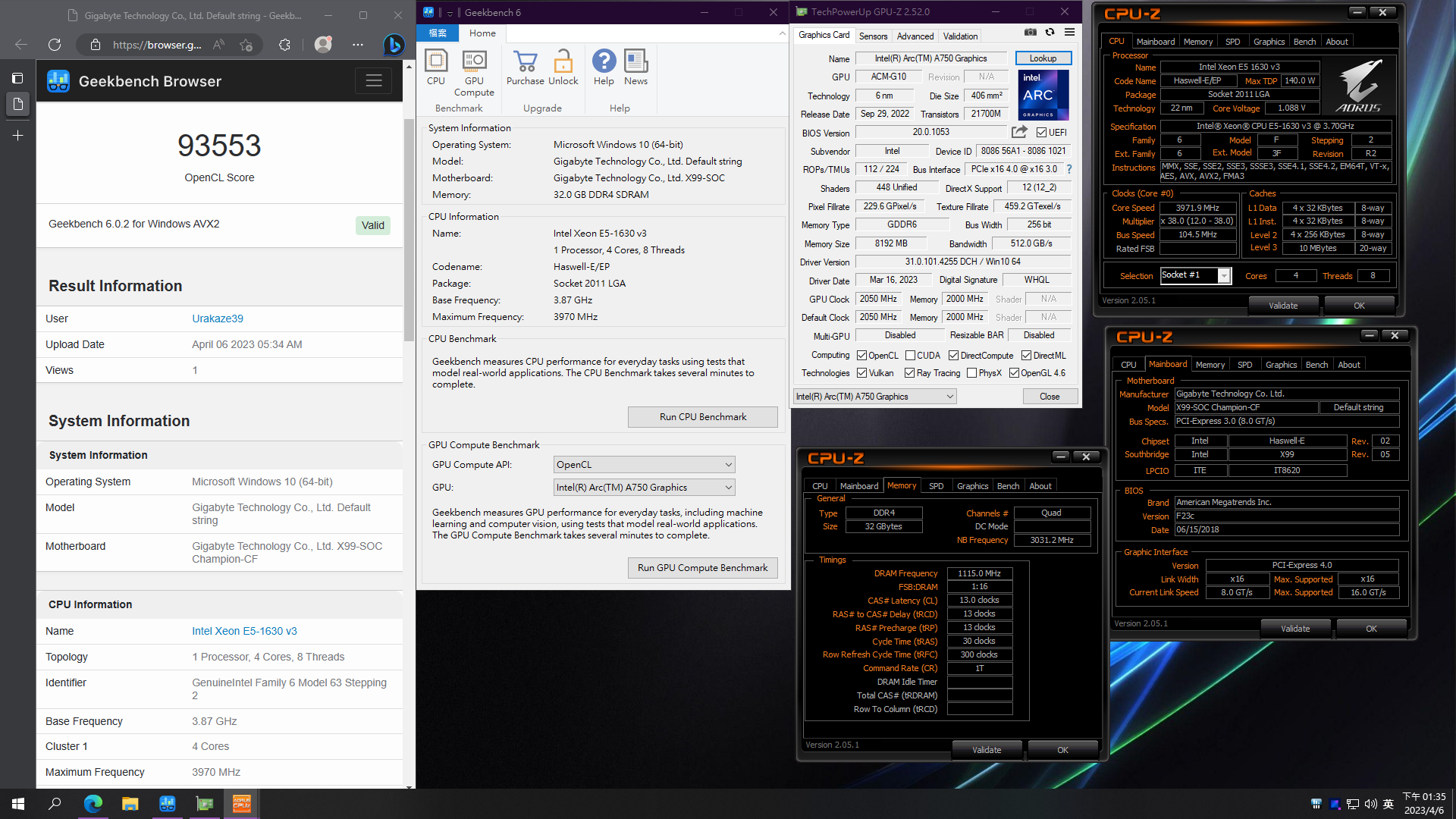The height and width of the screenshot is (819, 1456).
Task: Open Bing sidebar icon in Edge
Action: [393, 45]
